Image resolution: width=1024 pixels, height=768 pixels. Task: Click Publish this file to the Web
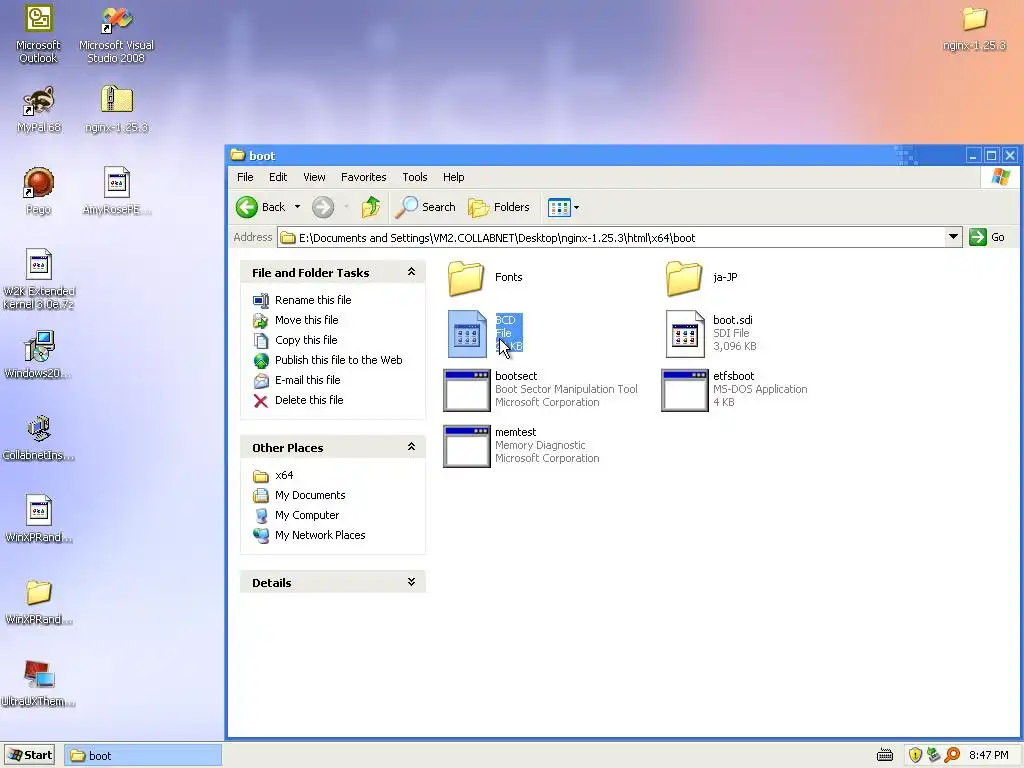coord(338,360)
